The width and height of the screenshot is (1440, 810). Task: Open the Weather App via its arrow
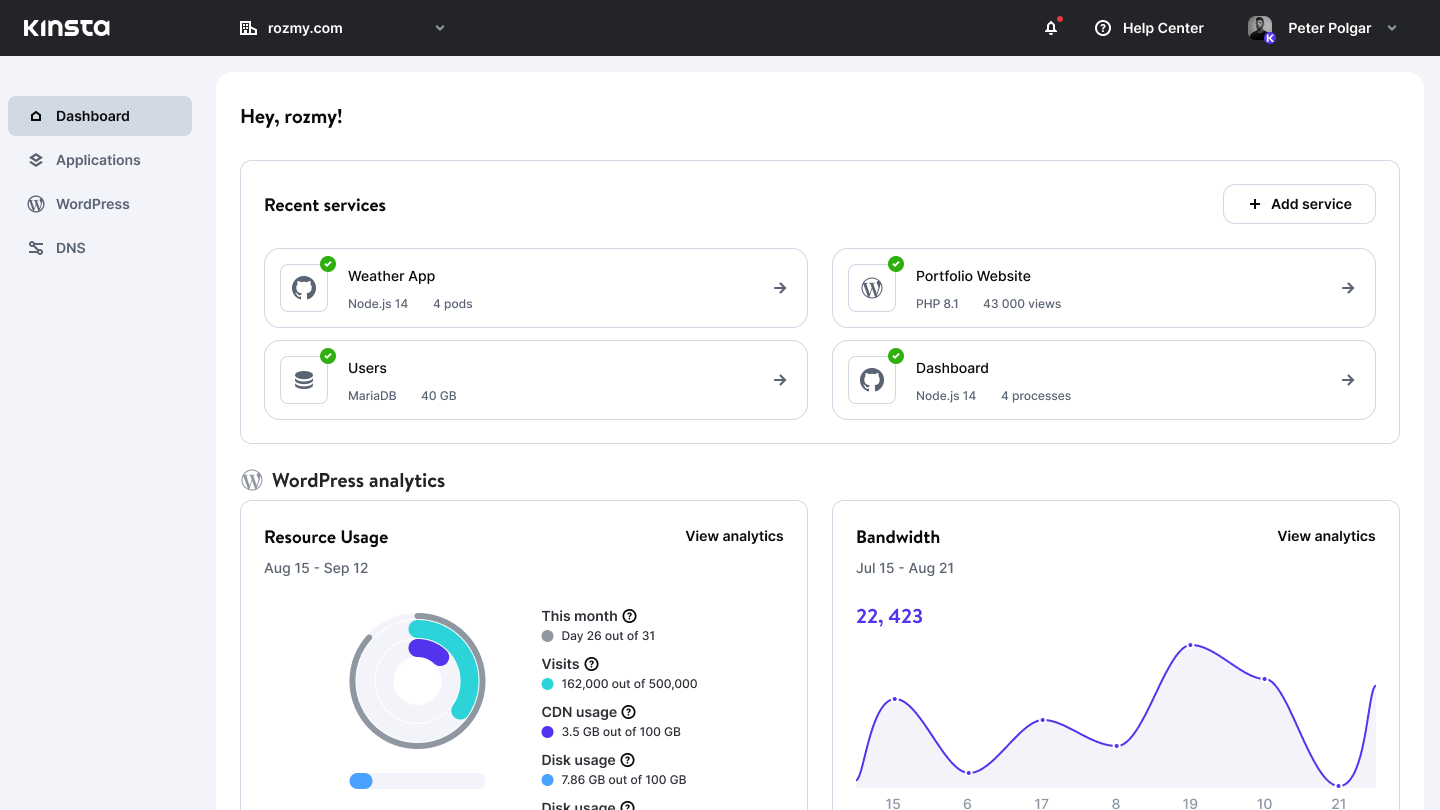click(780, 287)
